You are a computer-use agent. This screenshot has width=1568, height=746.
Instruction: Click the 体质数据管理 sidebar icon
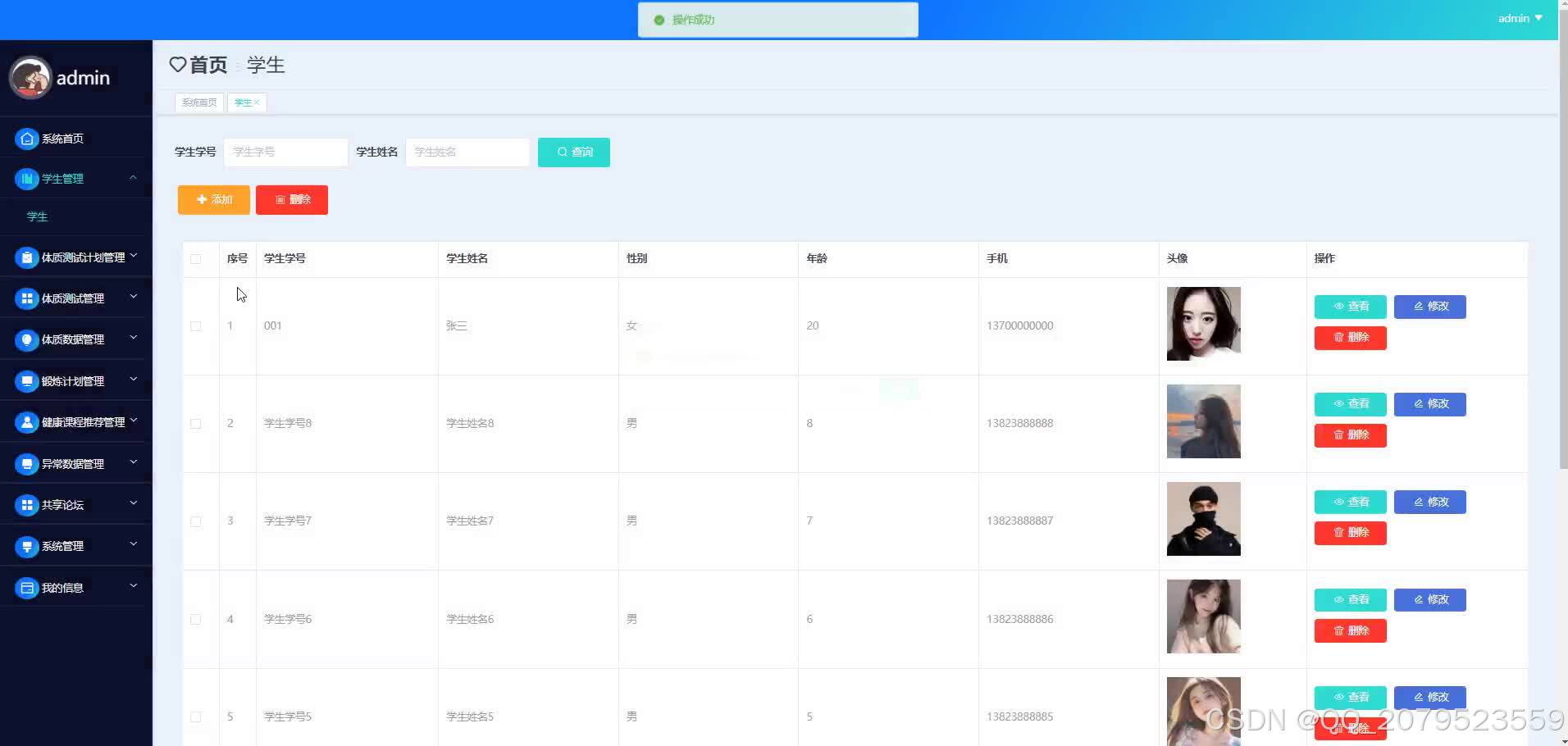[27, 339]
